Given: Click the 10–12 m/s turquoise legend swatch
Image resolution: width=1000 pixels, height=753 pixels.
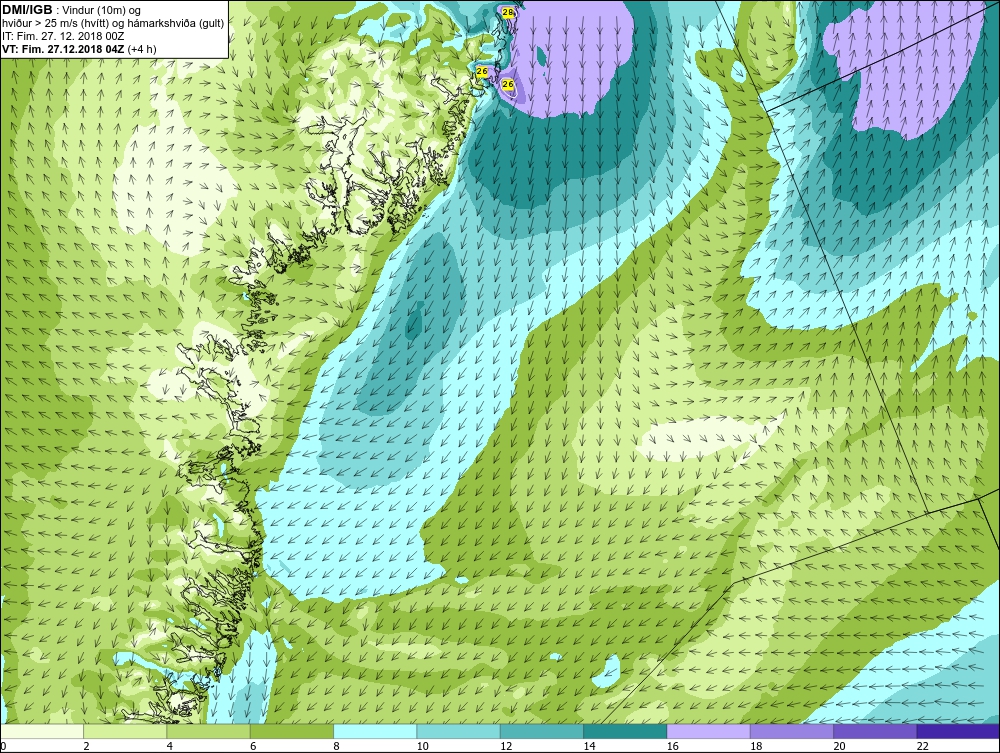Looking at the screenshot, I should (459, 731).
